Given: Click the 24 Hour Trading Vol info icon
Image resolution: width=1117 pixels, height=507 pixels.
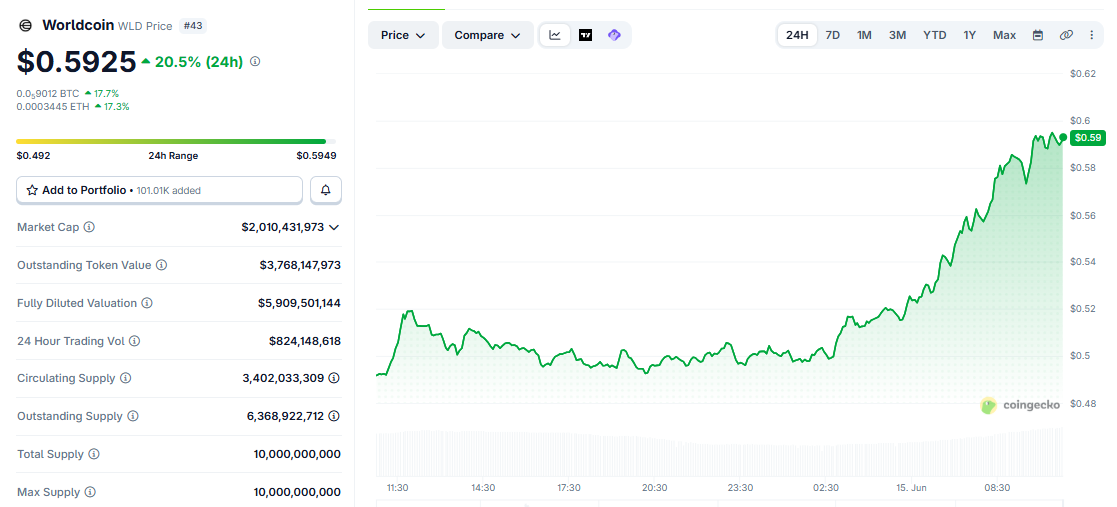Looking at the screenshot, I should (135, 341).
